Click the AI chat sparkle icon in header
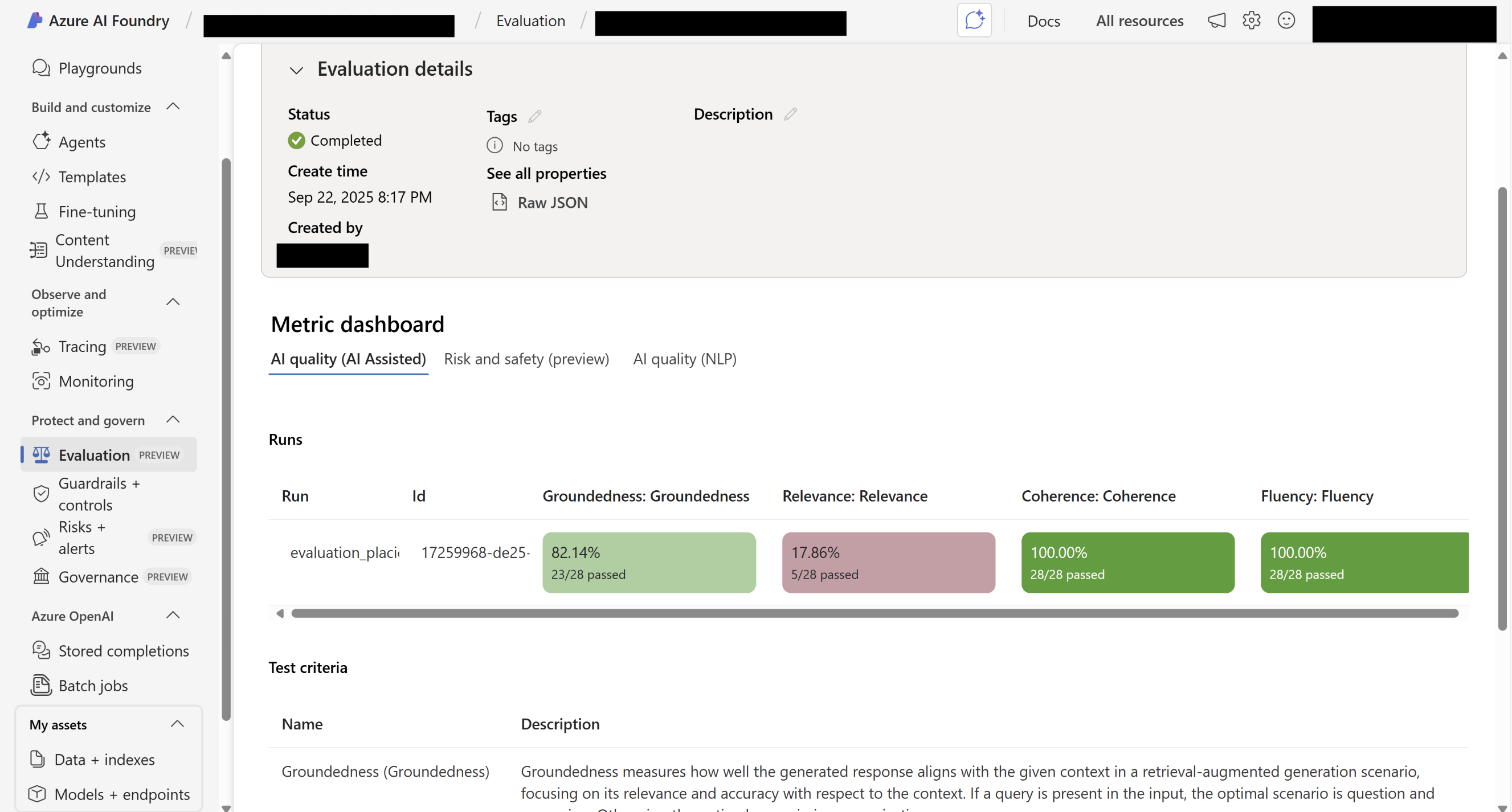Screen dimensions: 1512x812 click(x=974, y=20)
